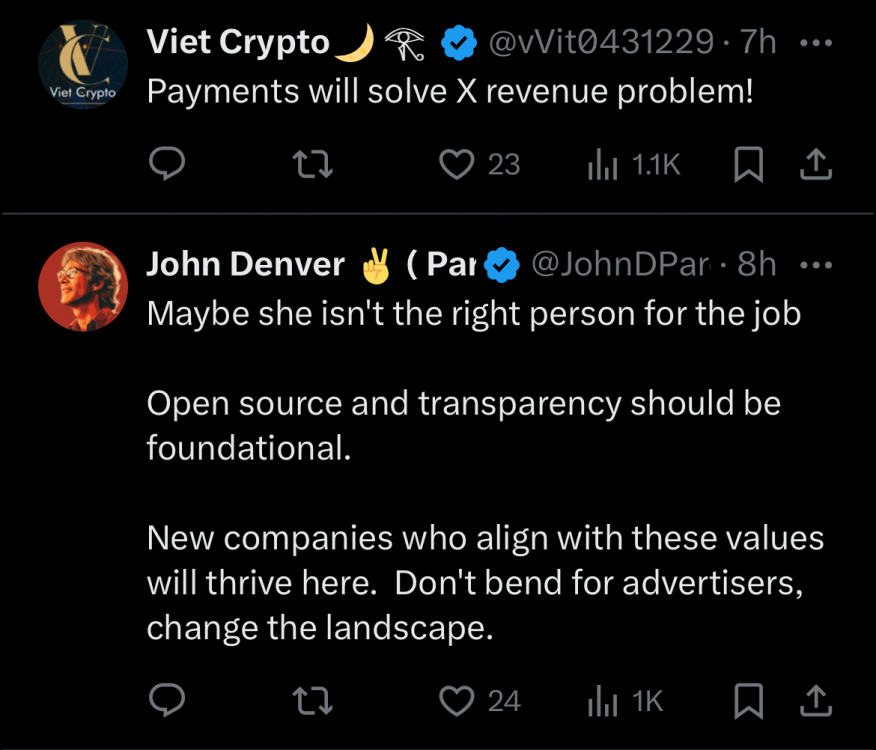Viewport: 876px width, 750px height.
Task: Bookmark John Denver's post
Action: [748, 701]
